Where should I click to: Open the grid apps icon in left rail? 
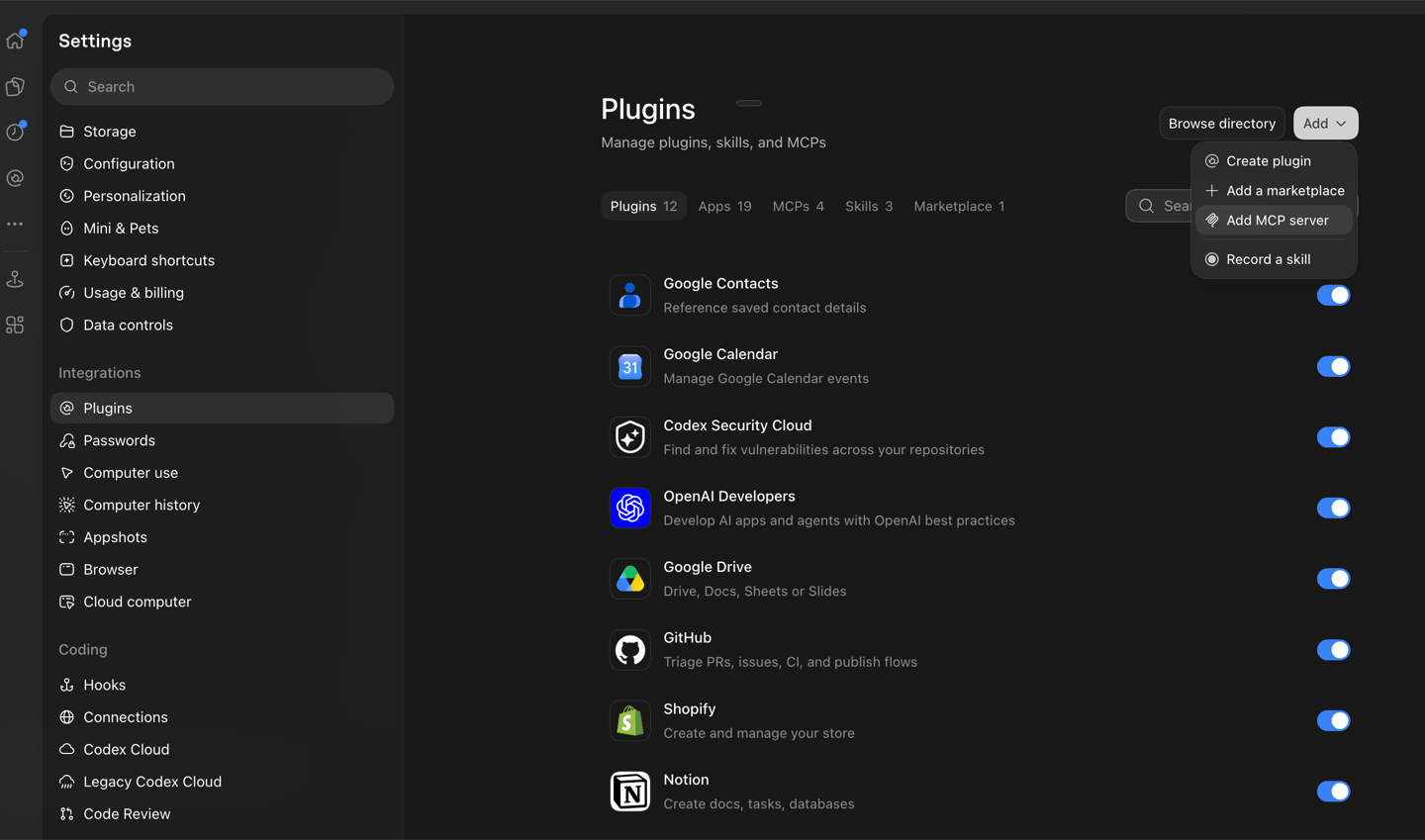15,325
